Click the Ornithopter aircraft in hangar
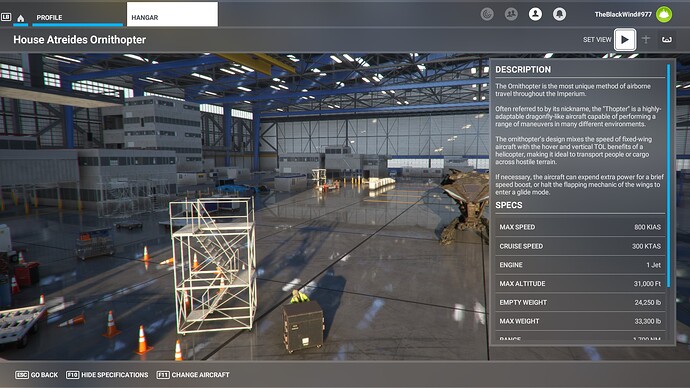The height and width of the screenshot is (388, 690). coord(466,206)
